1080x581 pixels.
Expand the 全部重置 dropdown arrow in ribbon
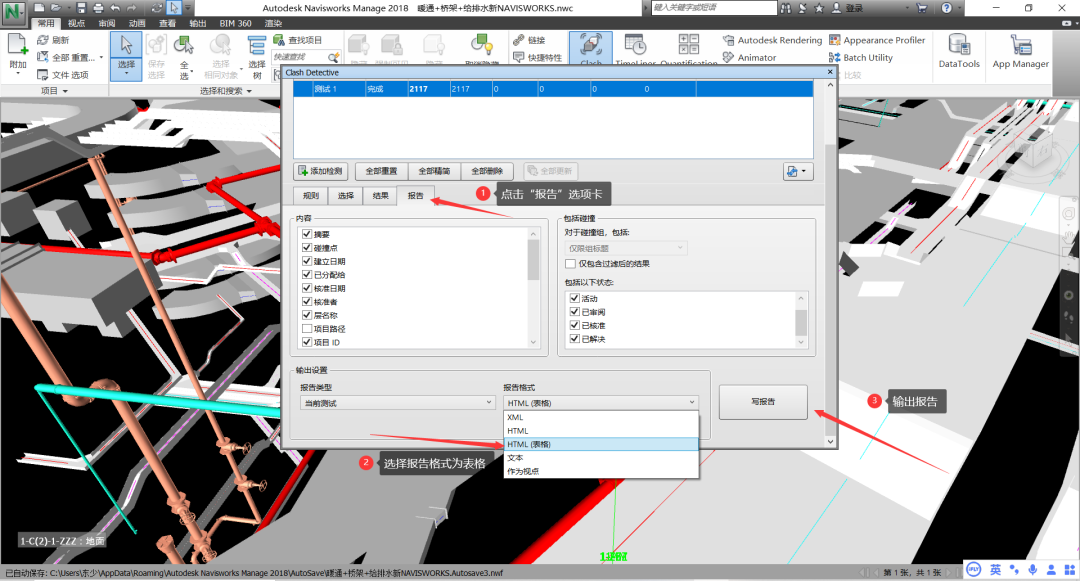101,58
